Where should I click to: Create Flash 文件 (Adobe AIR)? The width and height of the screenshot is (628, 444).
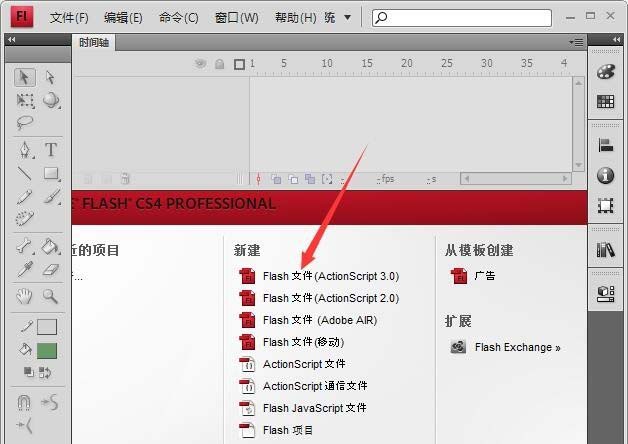pos(308,320)
